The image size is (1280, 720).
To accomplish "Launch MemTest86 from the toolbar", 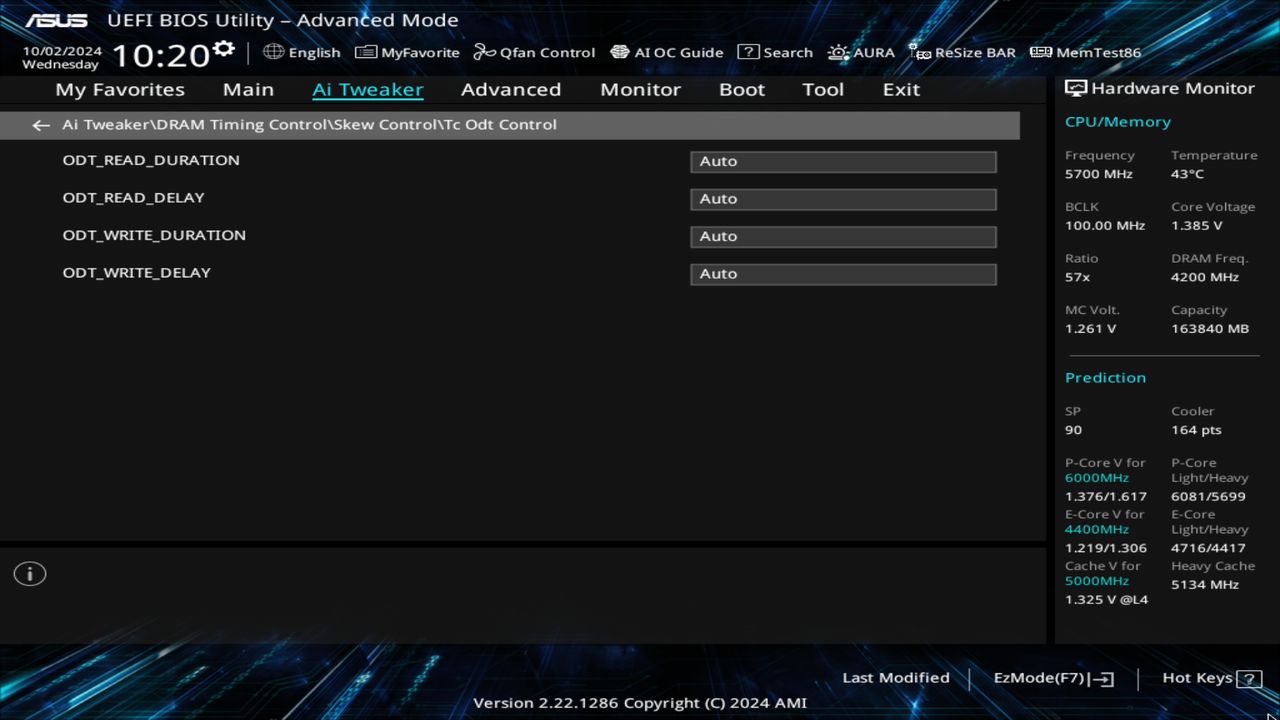I will 1084,52.
